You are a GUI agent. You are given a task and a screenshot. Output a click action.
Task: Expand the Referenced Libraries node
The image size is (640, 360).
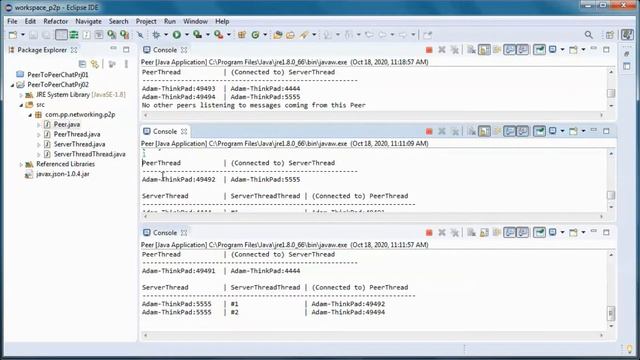21,164
